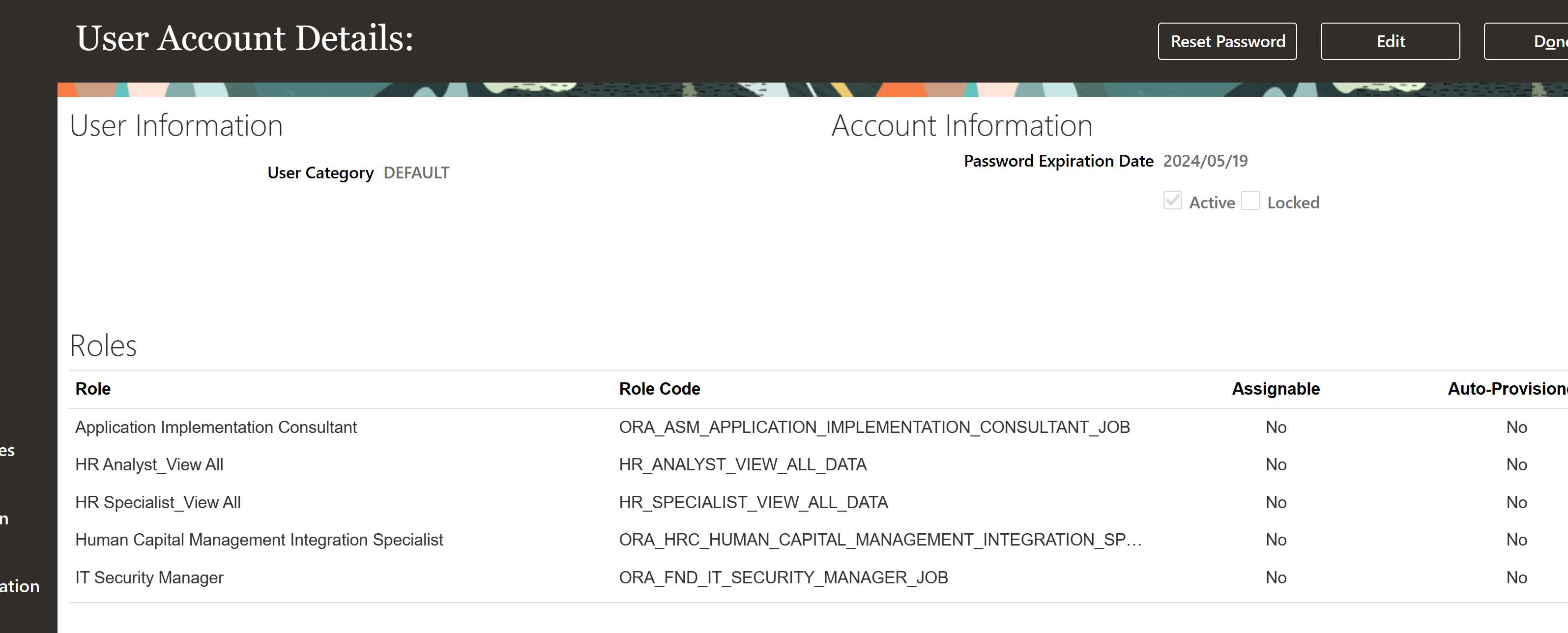Sort the table by the Role column
Screen dimensions: 1568x633
point(93,388)
